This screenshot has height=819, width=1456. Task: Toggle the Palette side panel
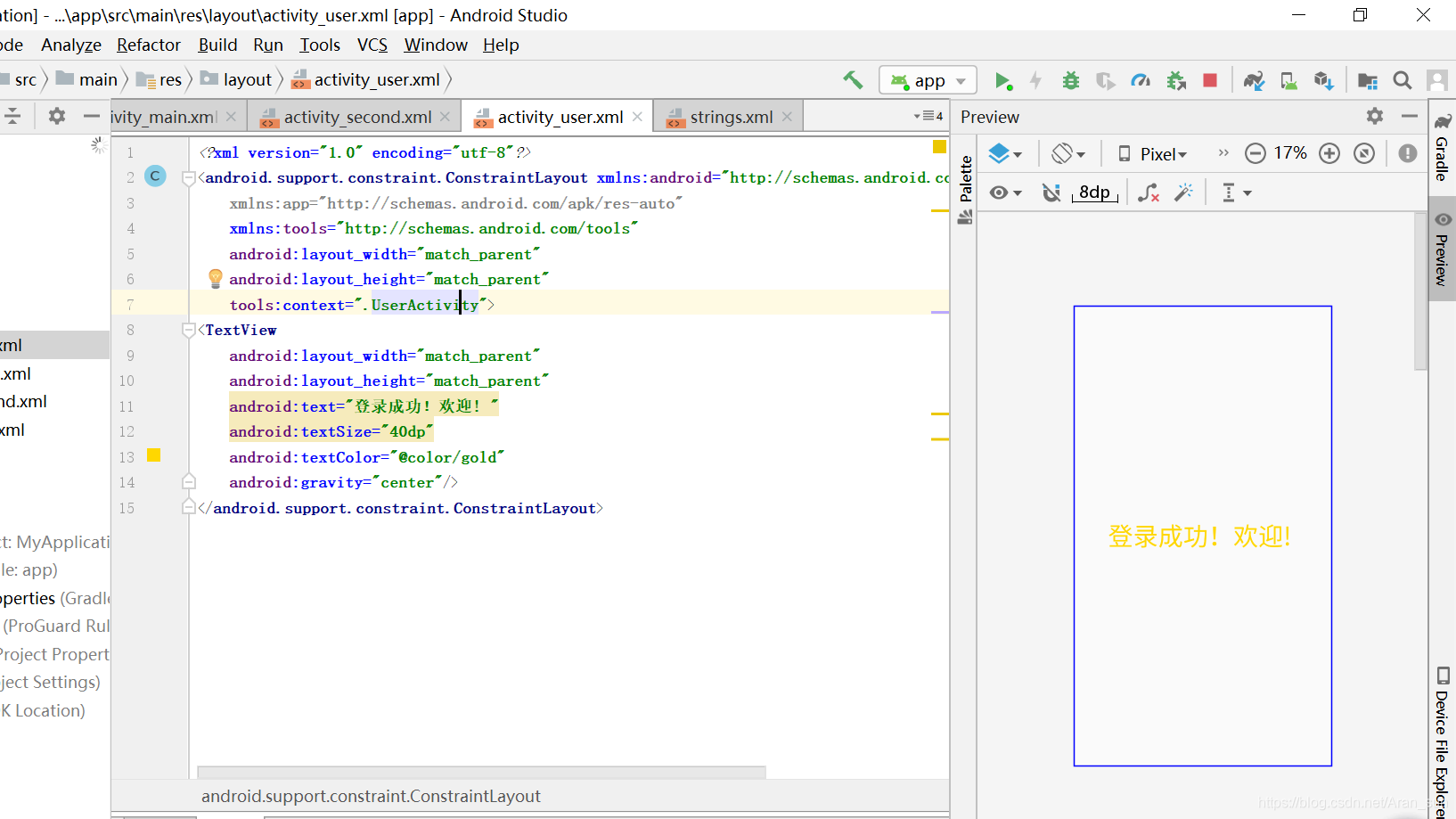965,190
